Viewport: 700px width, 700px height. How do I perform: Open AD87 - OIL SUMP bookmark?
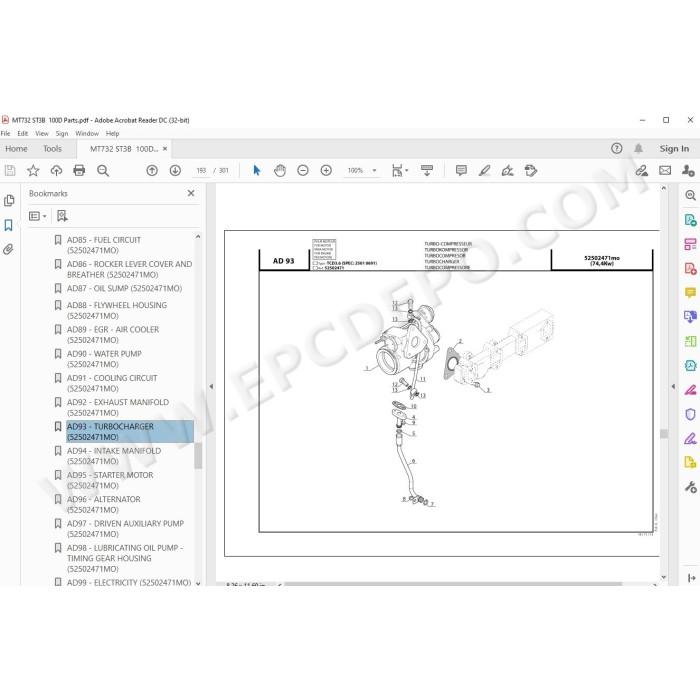click(125, 288)
